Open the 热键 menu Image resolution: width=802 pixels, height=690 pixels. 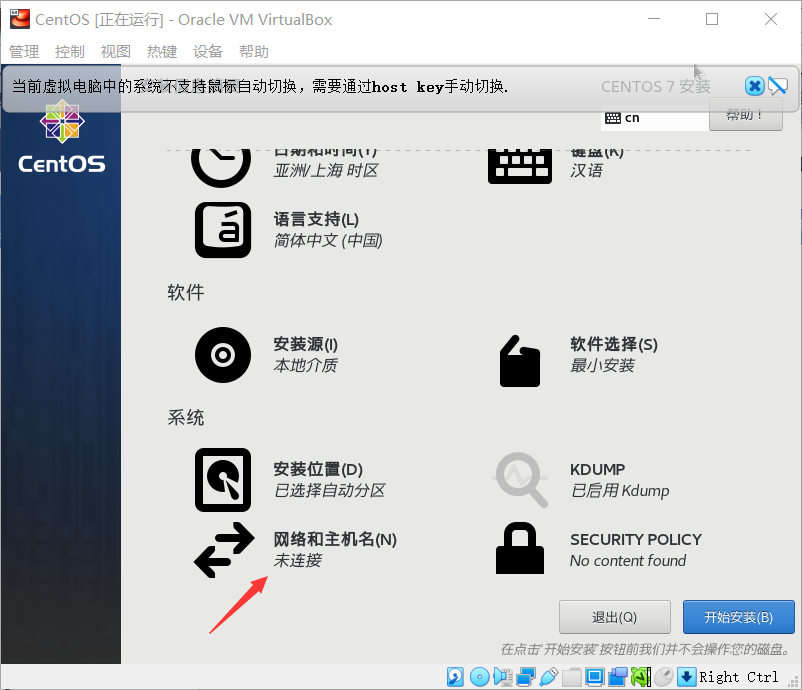[x=162, y=52]
